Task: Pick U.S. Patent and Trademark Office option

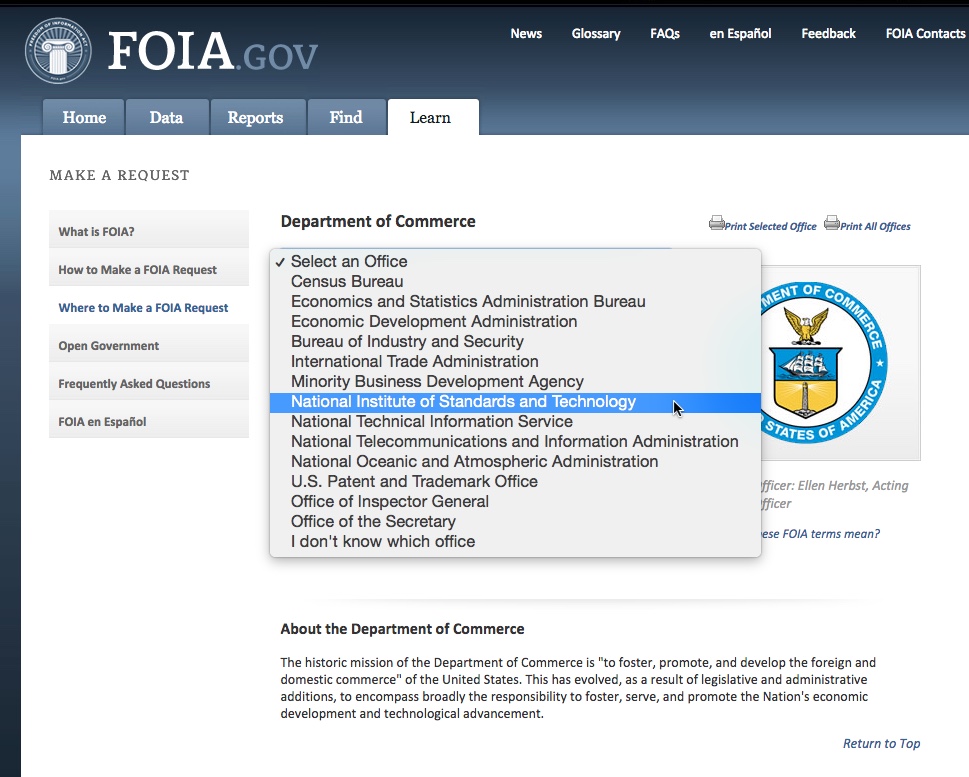Action: pyautogui.click(x=414, y=482)
